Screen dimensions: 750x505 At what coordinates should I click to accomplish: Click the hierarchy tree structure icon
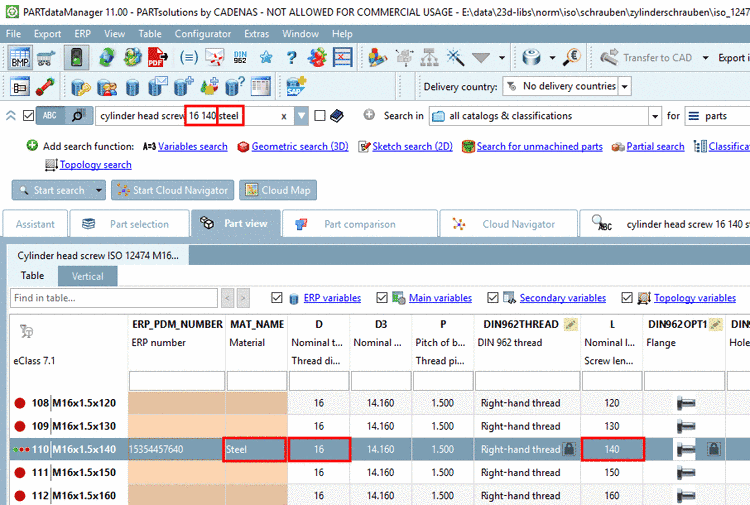429,58
